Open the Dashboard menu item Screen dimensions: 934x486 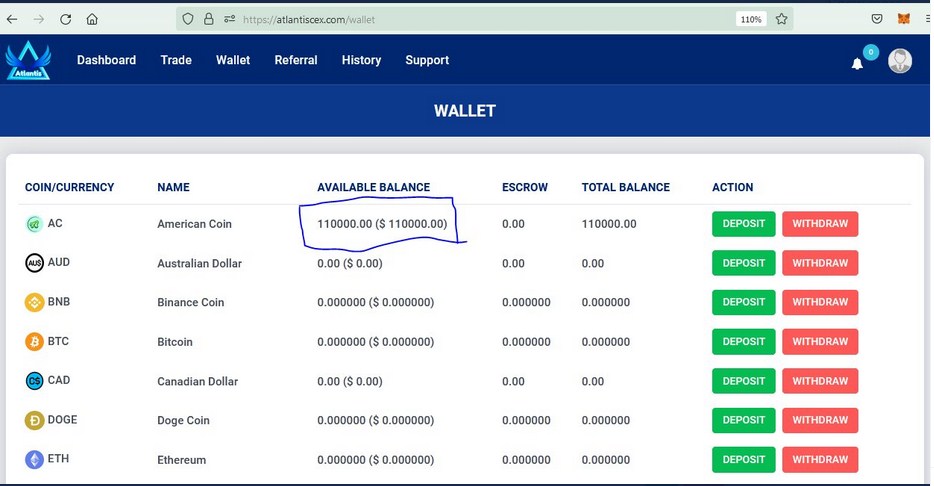(x=107, y=60)
